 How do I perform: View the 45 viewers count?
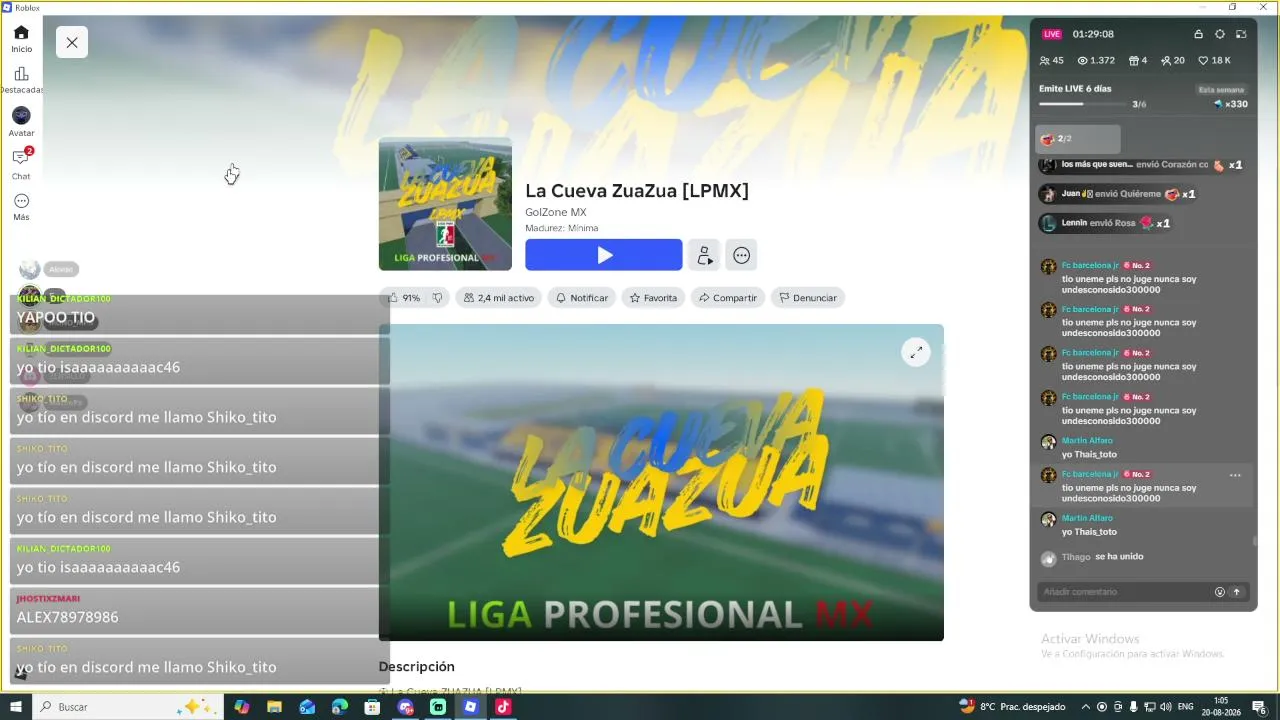click(1052, 61)
